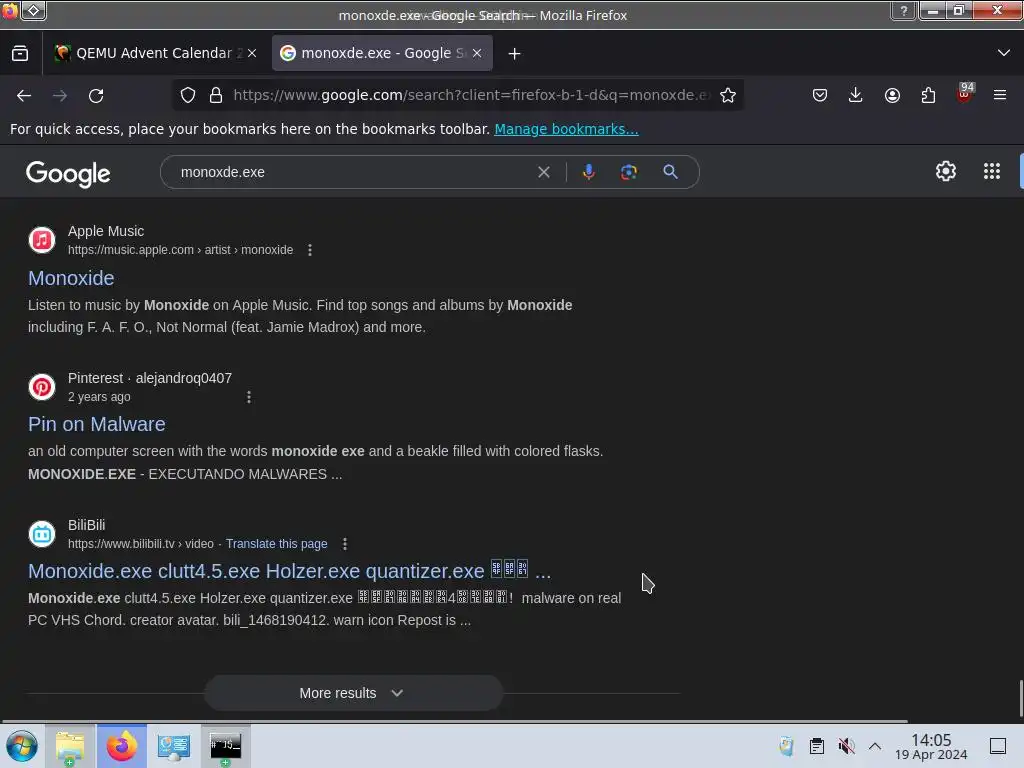View site security info via padlock icon
The image size is (1024, 768).
pos(216,95)
